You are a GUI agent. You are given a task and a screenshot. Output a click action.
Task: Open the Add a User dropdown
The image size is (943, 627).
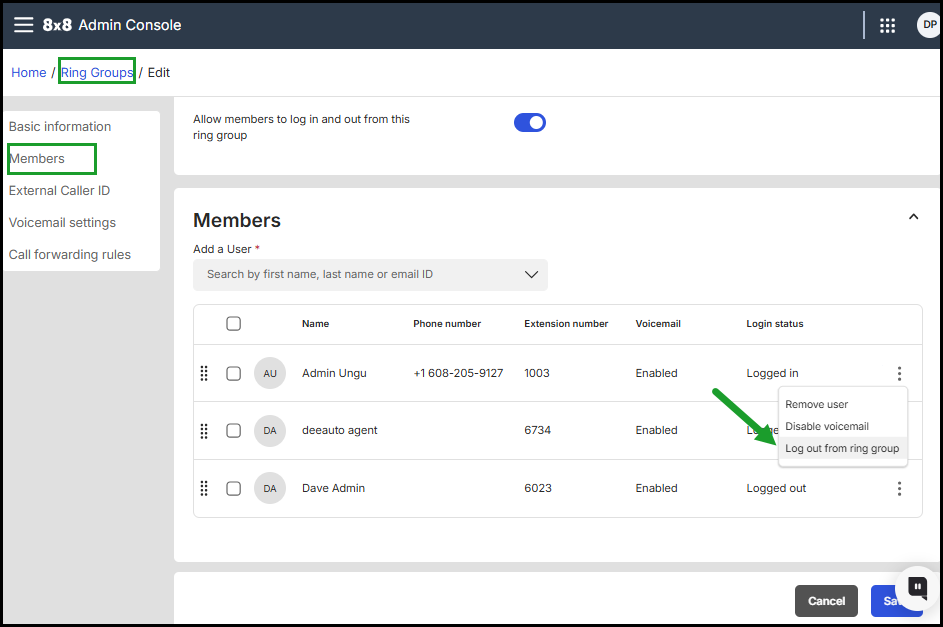(370, 275)
